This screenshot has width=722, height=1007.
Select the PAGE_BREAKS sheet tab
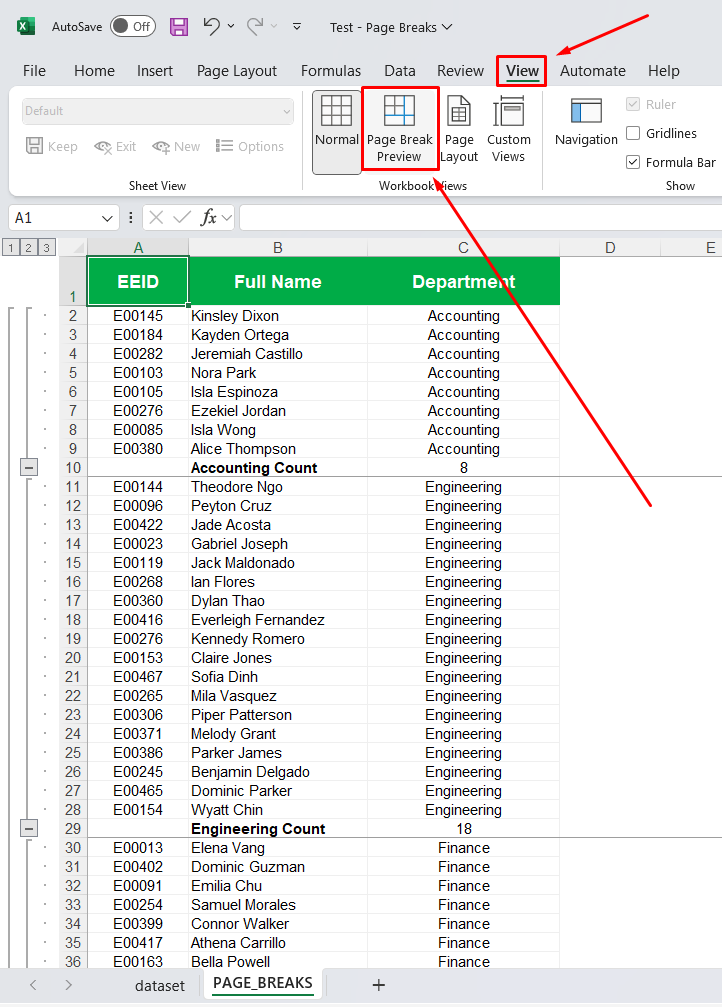(263, 983)
